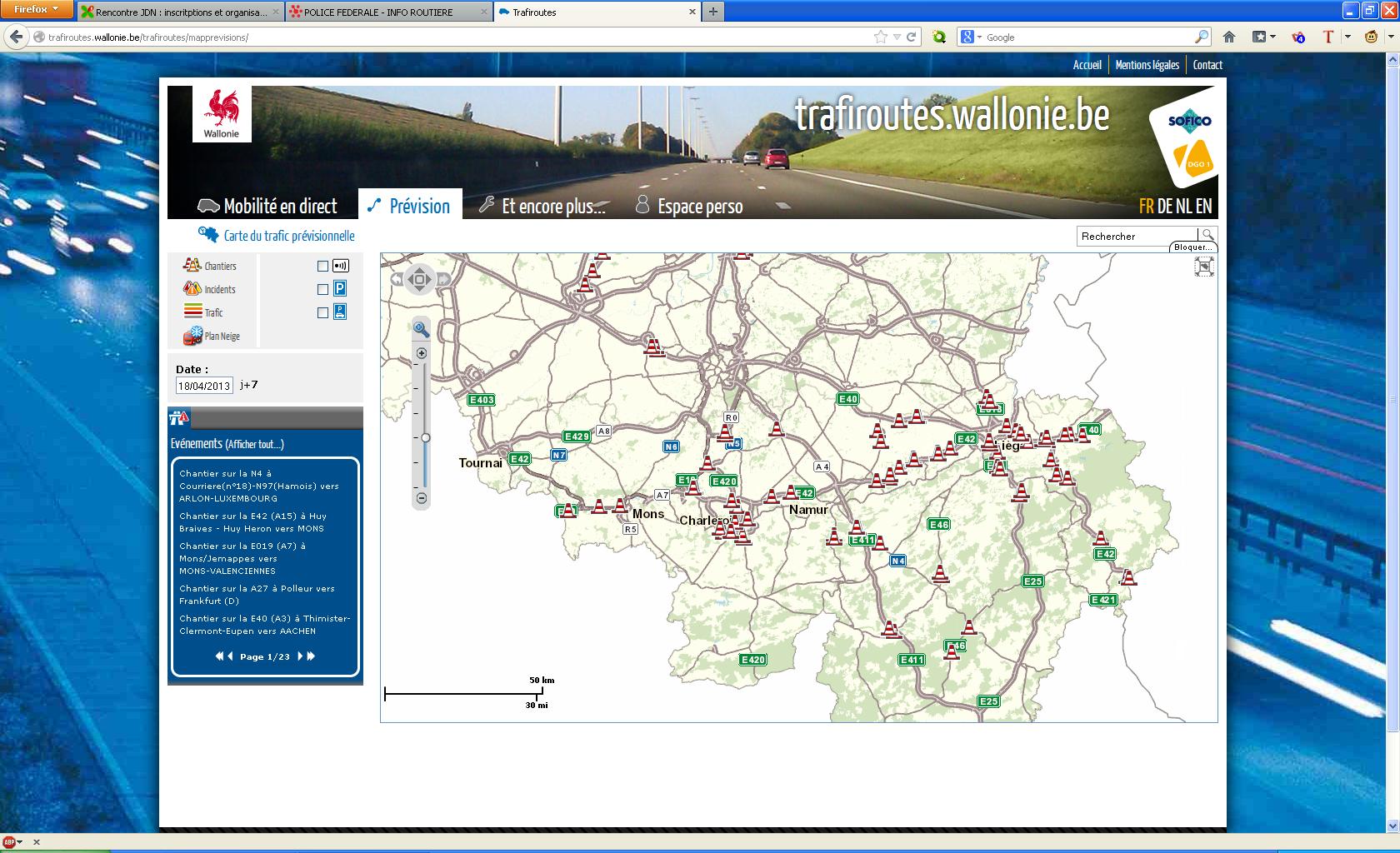Open the Contact page

[x=1207, y=65]
